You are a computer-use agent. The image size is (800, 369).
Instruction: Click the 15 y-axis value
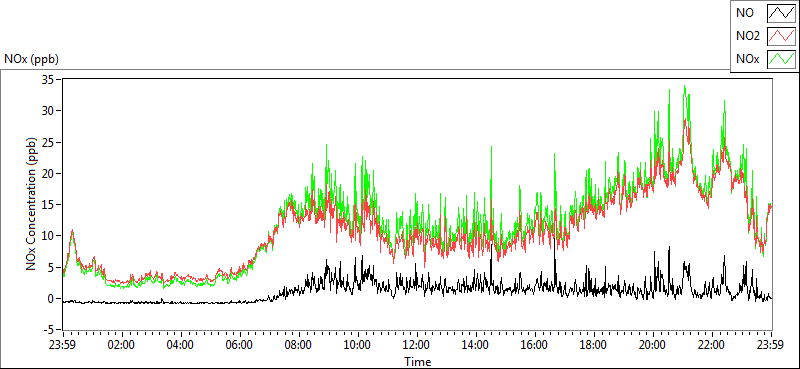click(x=49, y=204)
